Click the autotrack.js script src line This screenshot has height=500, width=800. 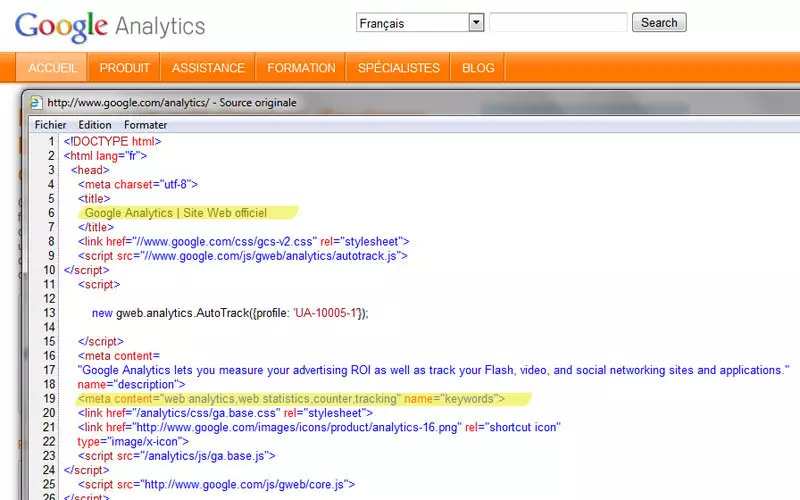coord(242,256)
